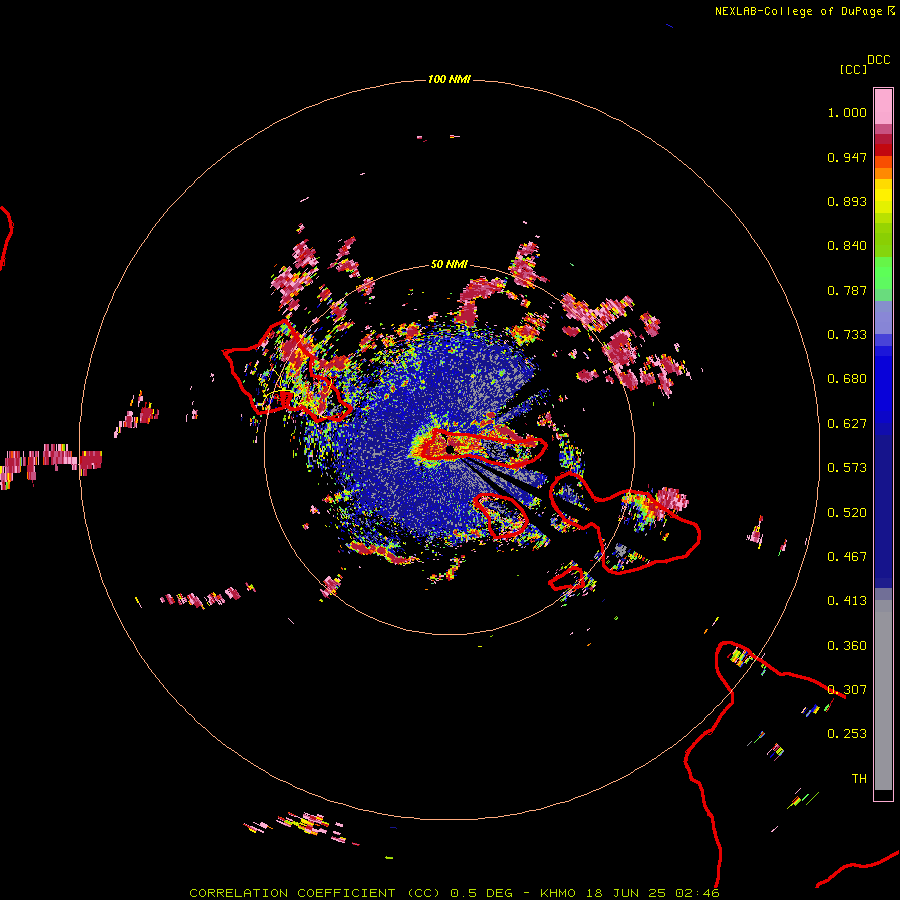The image size is (900, 900).
Task: Click the DCC legend title
Action: pos(878,60)
